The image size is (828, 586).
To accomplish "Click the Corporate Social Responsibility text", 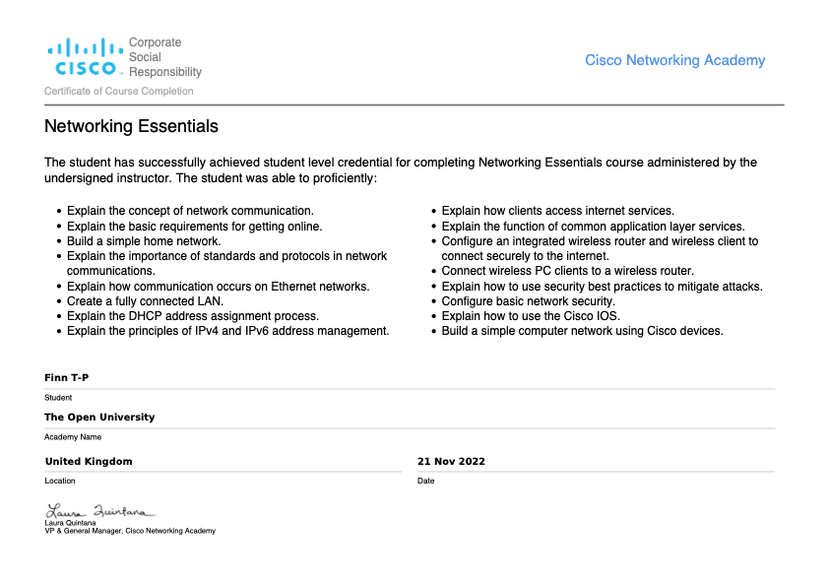I will [x=165, y=57].
